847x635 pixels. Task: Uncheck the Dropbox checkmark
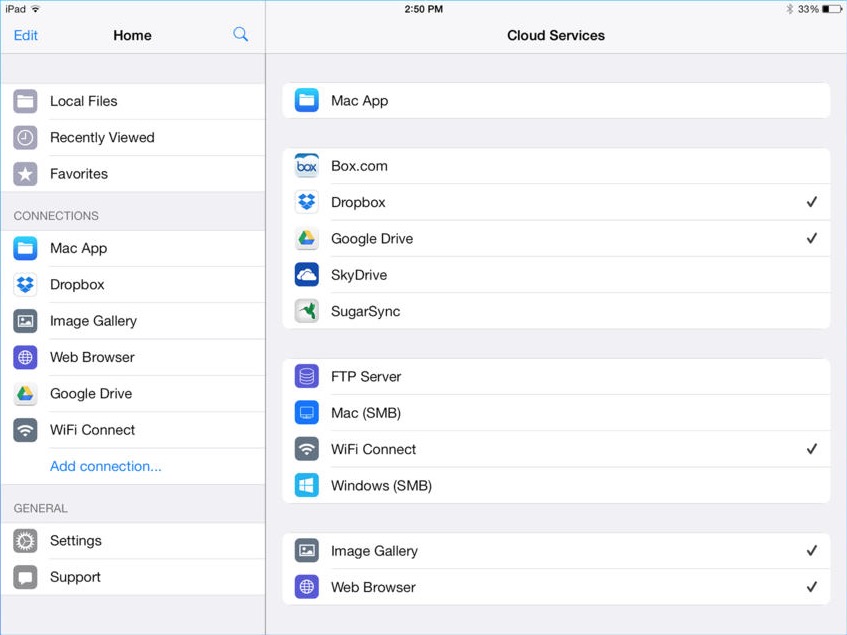pos(811,202)
